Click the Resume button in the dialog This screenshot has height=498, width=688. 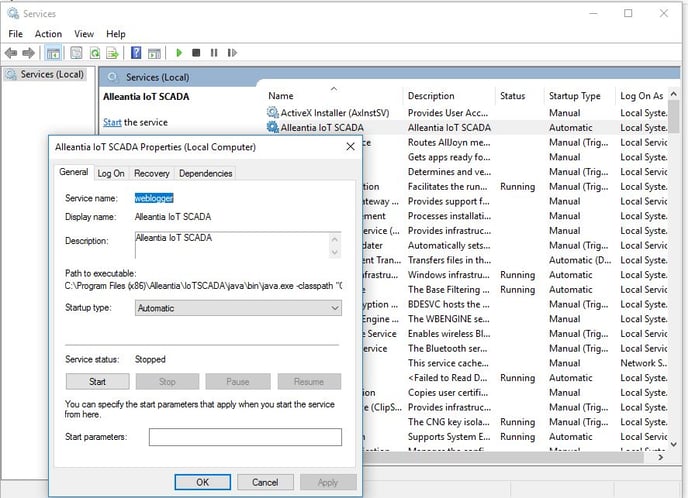(x=309, y=381)
